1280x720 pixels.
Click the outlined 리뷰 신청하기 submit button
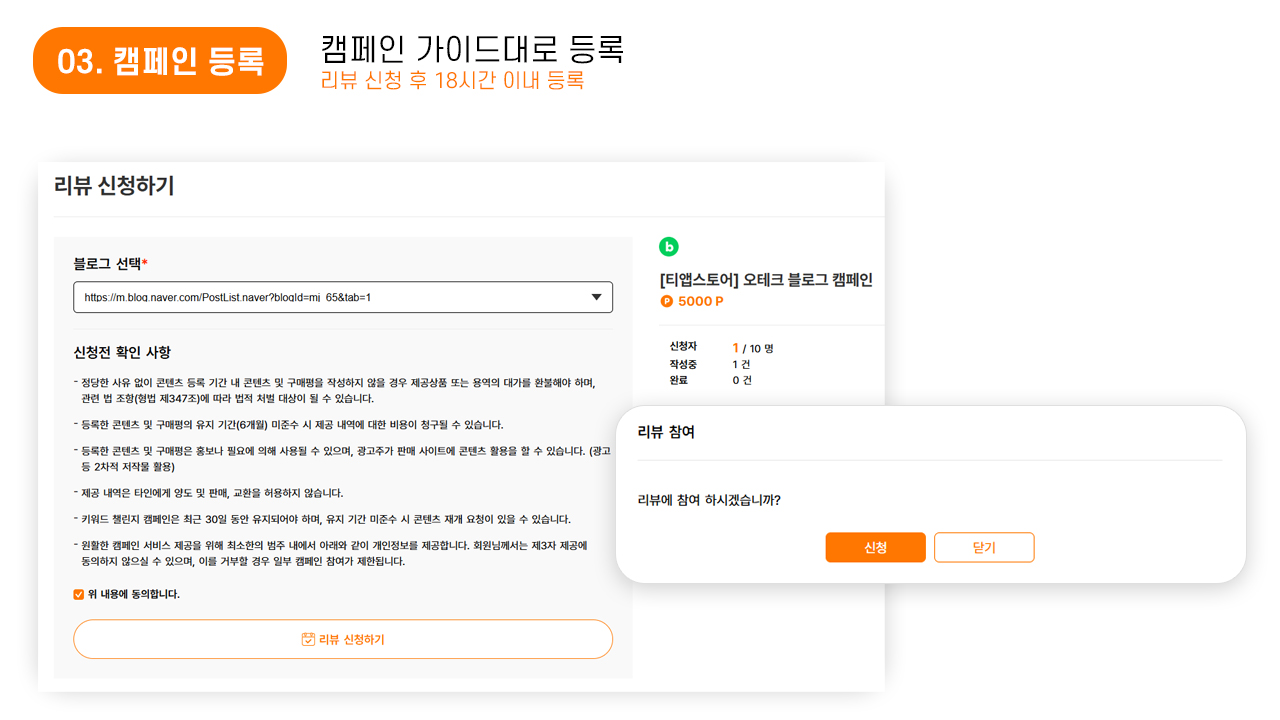(343, 639)
